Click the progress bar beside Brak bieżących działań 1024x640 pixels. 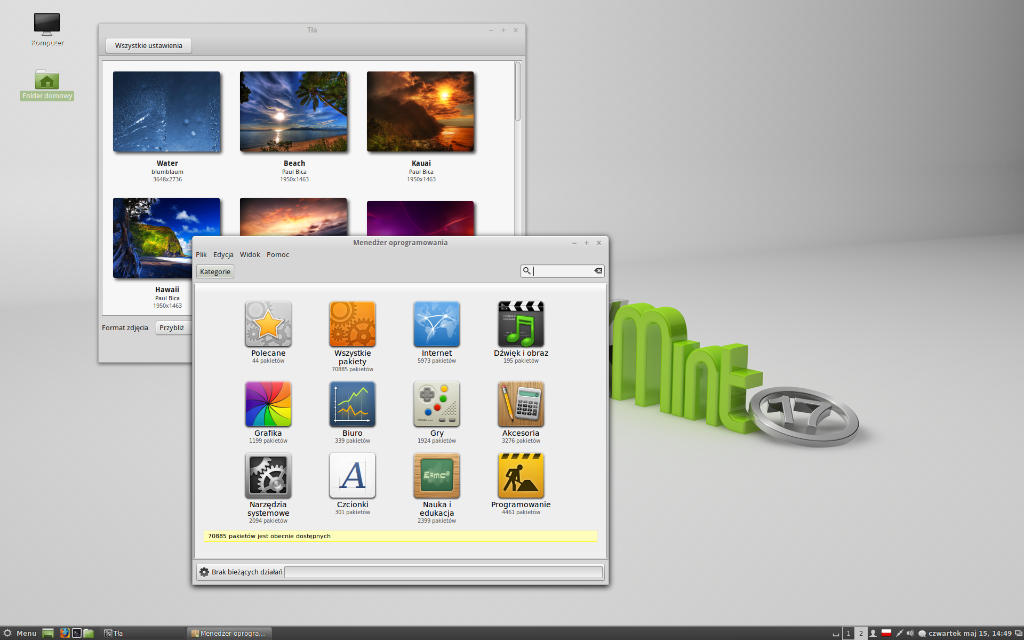tap(443, 572)
